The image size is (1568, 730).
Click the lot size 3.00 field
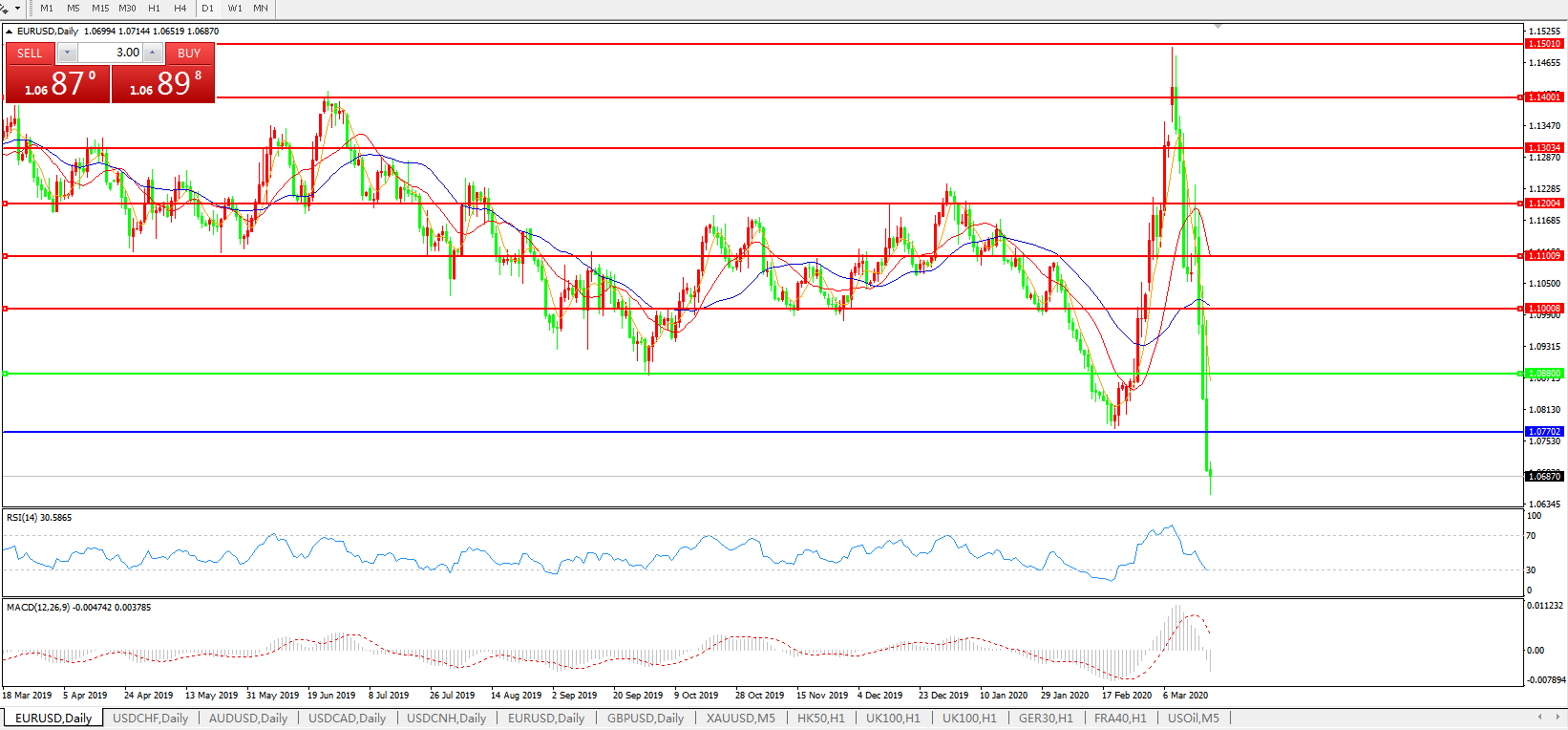click(x=110, y=53)
